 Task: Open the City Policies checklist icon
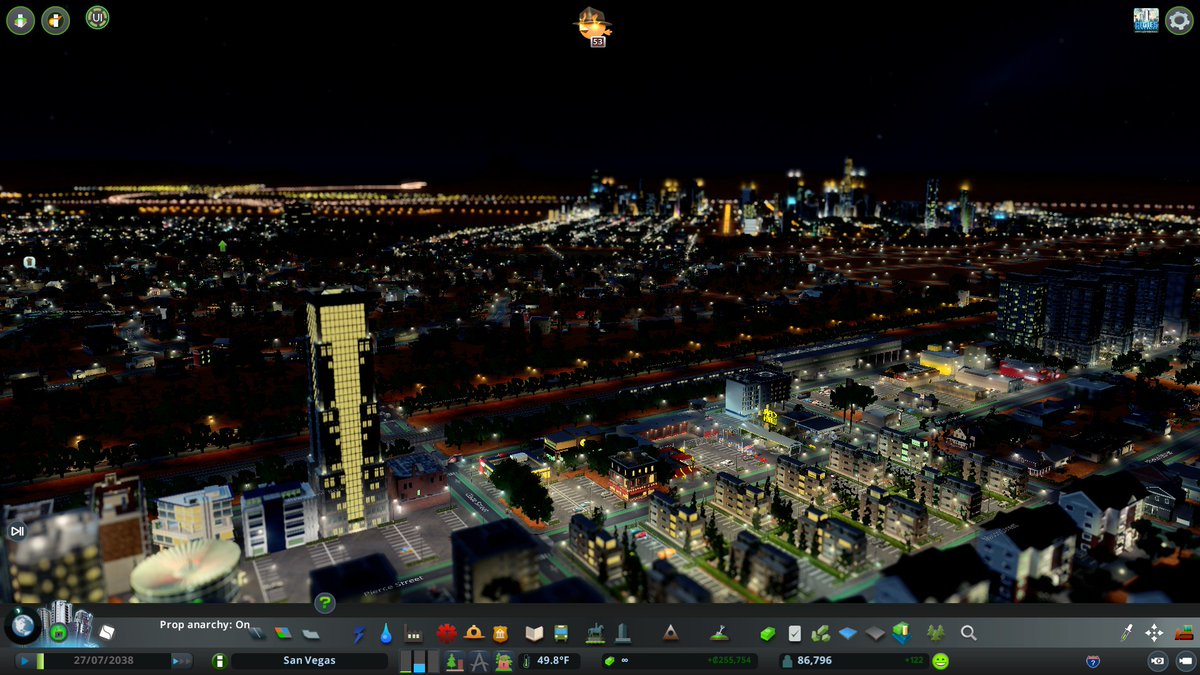click(x=794, y=633)
